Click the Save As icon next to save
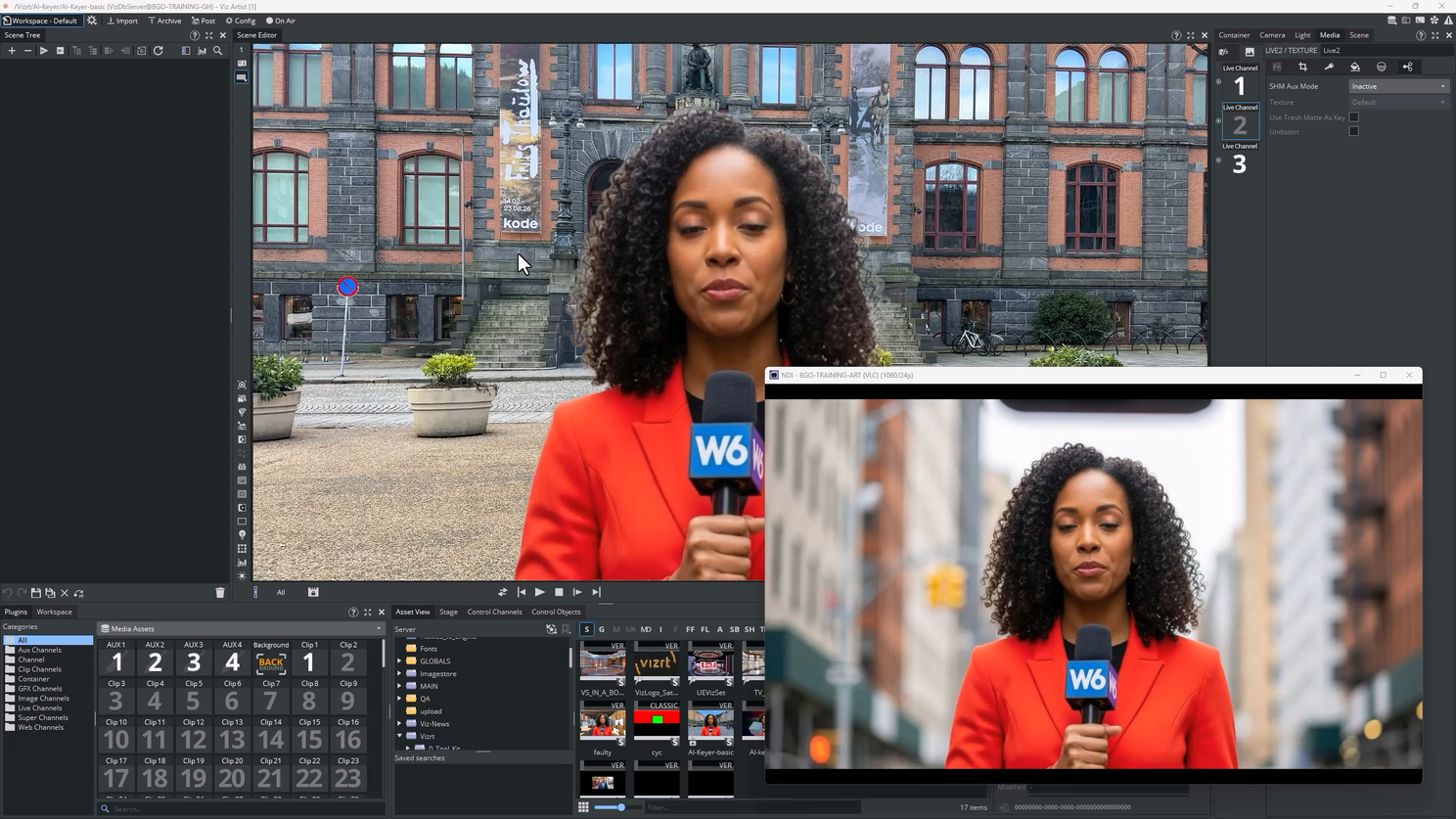This screenshot has height=819, width=1456. point(51,593)
